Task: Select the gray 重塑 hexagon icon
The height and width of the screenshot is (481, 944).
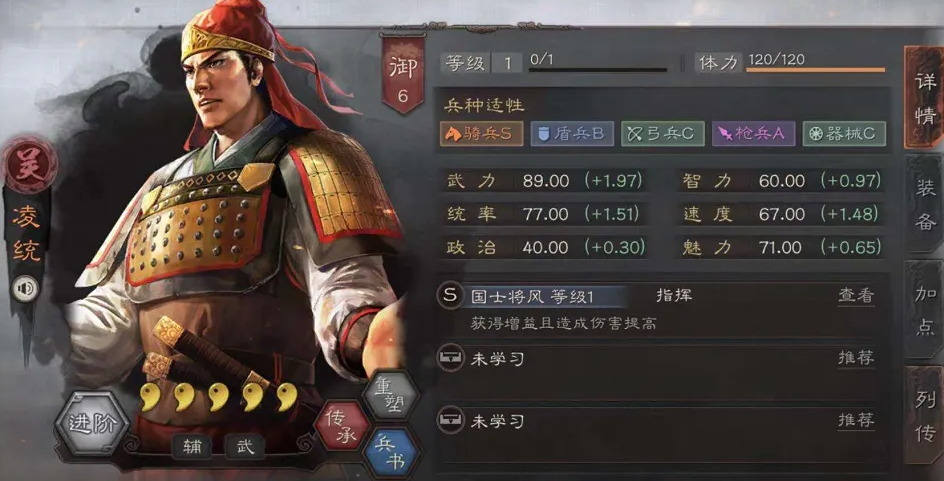Action: [391, 394]
